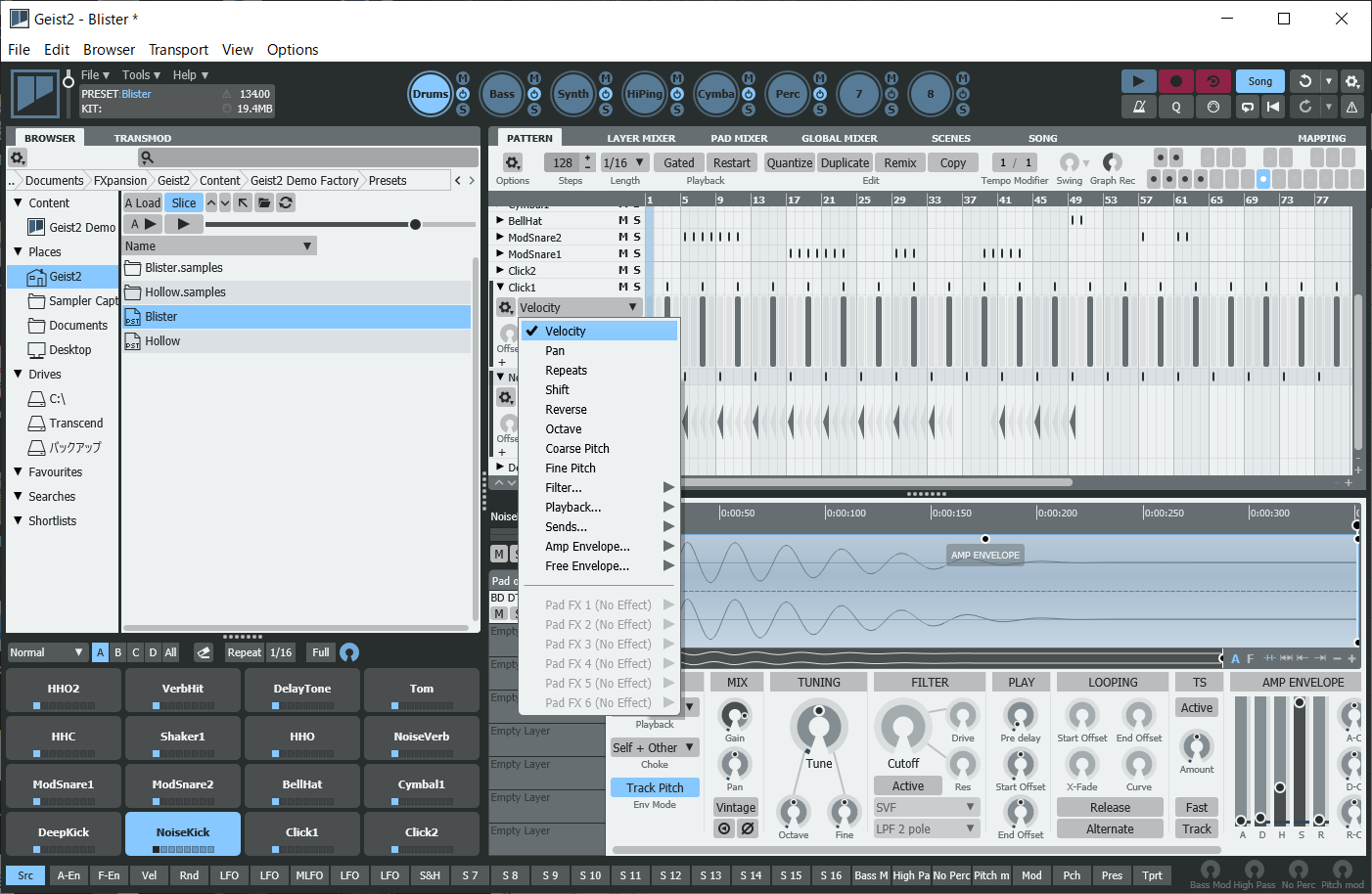Select the Drums engine circle
This screenshot has height=894, width=1372.
pyautogui.click(x=431, y=94)
